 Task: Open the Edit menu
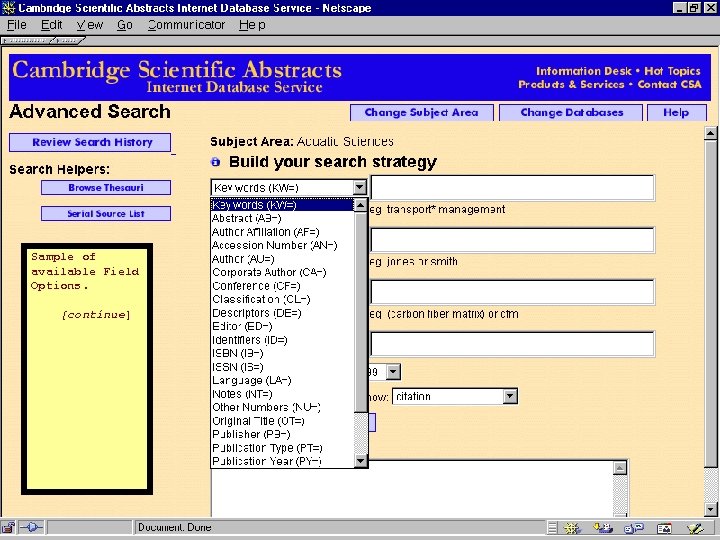coord(51,25)
